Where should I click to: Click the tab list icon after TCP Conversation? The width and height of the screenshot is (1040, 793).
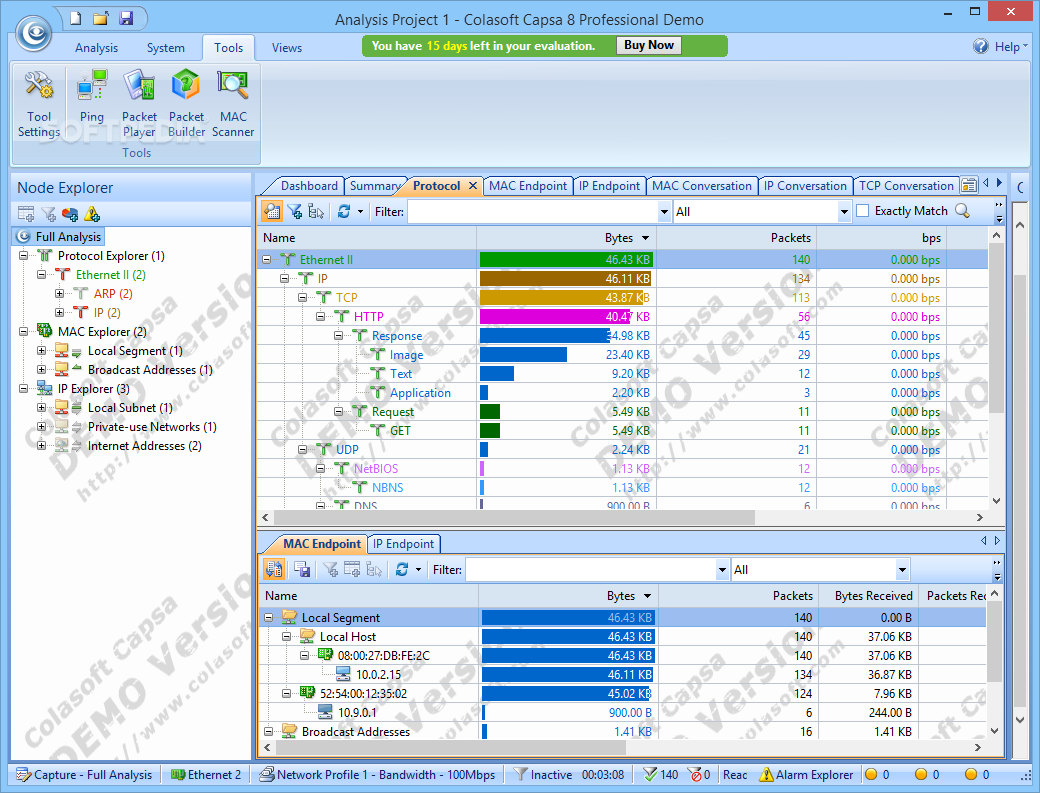pyautogui.click(x=969, y=185)
